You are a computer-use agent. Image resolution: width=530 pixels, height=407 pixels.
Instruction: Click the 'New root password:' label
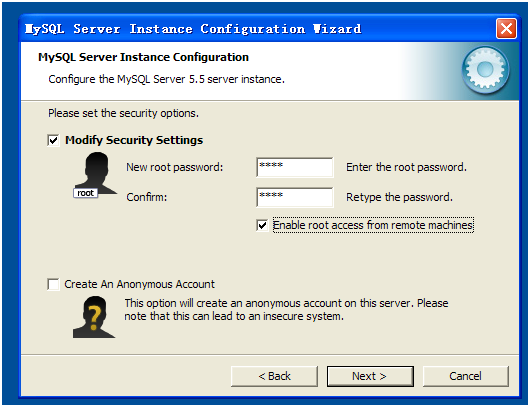tap(175, 167)
